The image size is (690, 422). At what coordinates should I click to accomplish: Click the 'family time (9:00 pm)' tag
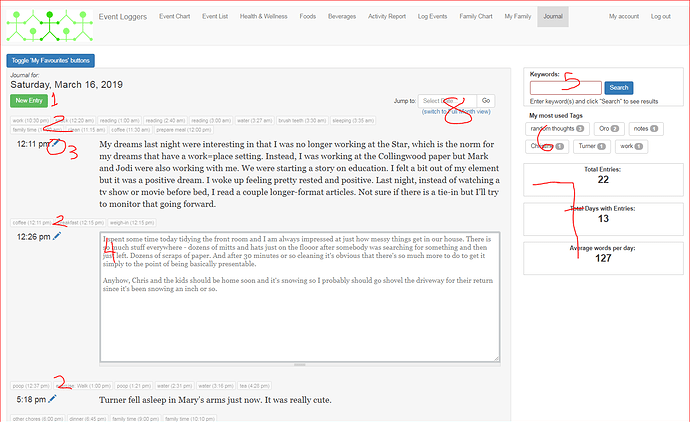click(x=136, y=419)
